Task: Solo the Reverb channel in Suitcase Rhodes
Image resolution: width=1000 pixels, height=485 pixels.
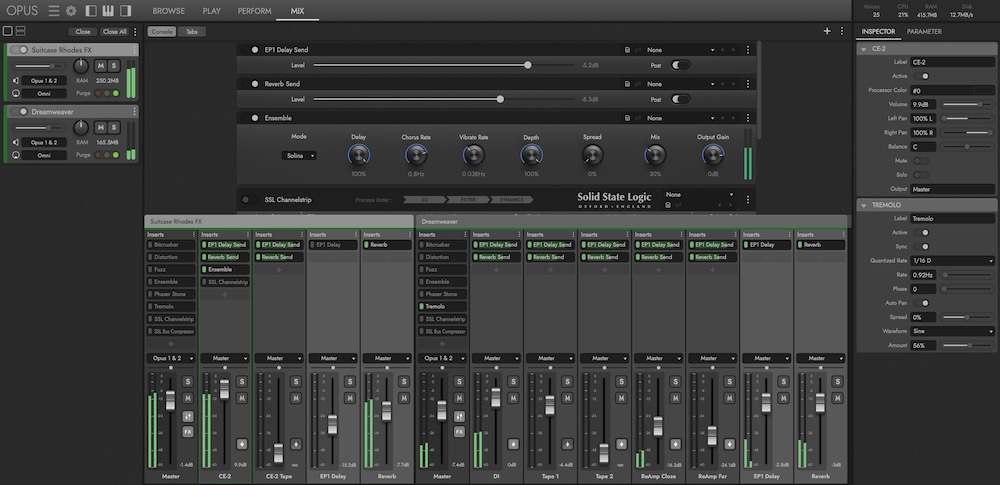Action: [404, 382]
